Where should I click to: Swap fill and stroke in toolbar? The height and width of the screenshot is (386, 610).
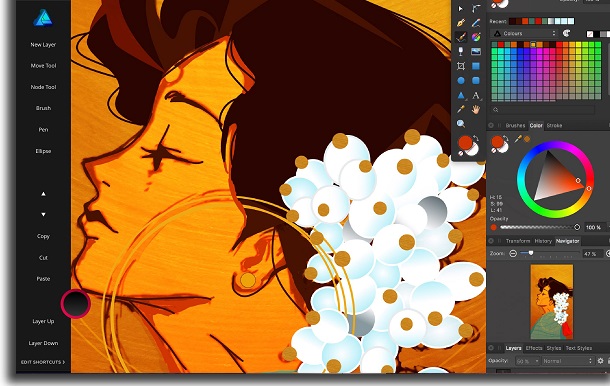coord(475,138)
